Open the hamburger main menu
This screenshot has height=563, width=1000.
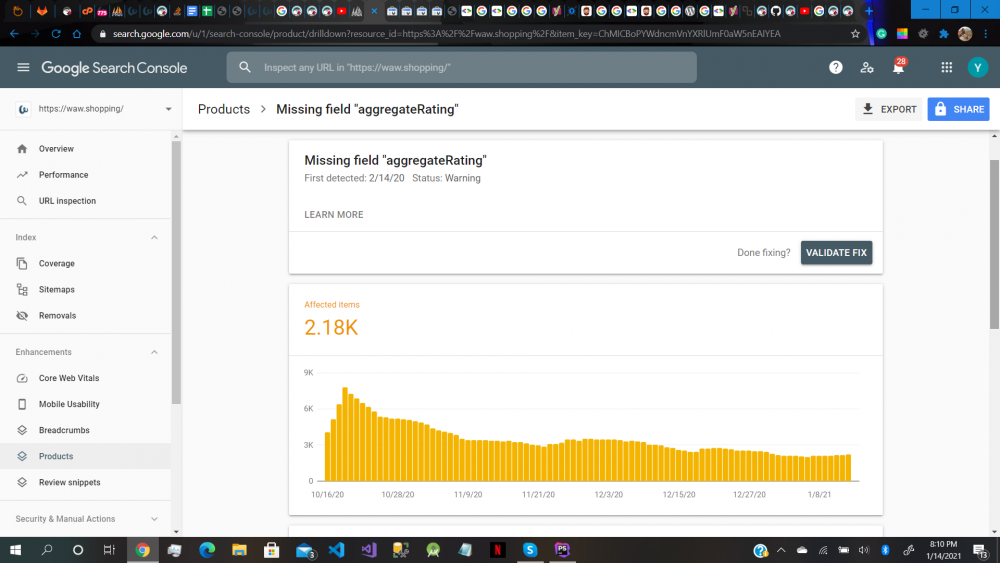click(x=23, y=67)
